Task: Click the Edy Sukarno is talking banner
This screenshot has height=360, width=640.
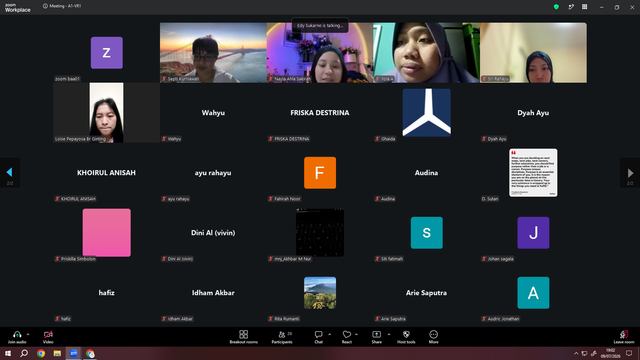Action: tap(320, 25)
